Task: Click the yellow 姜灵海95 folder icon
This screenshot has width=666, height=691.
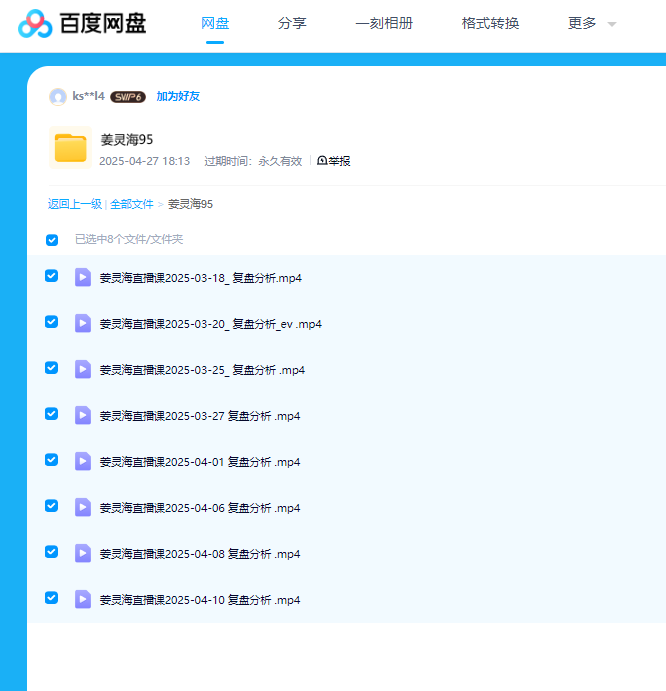Action: coord(70,148)
